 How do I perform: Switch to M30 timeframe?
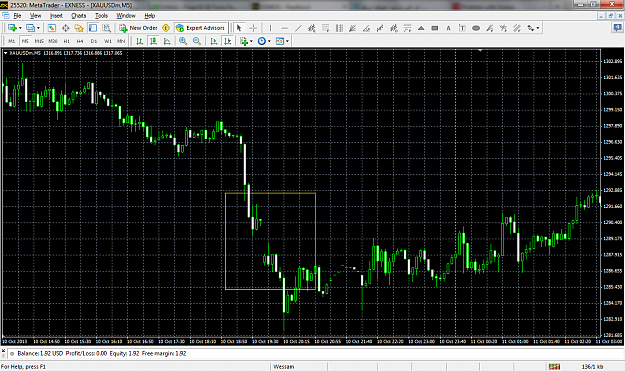[53, 41]
